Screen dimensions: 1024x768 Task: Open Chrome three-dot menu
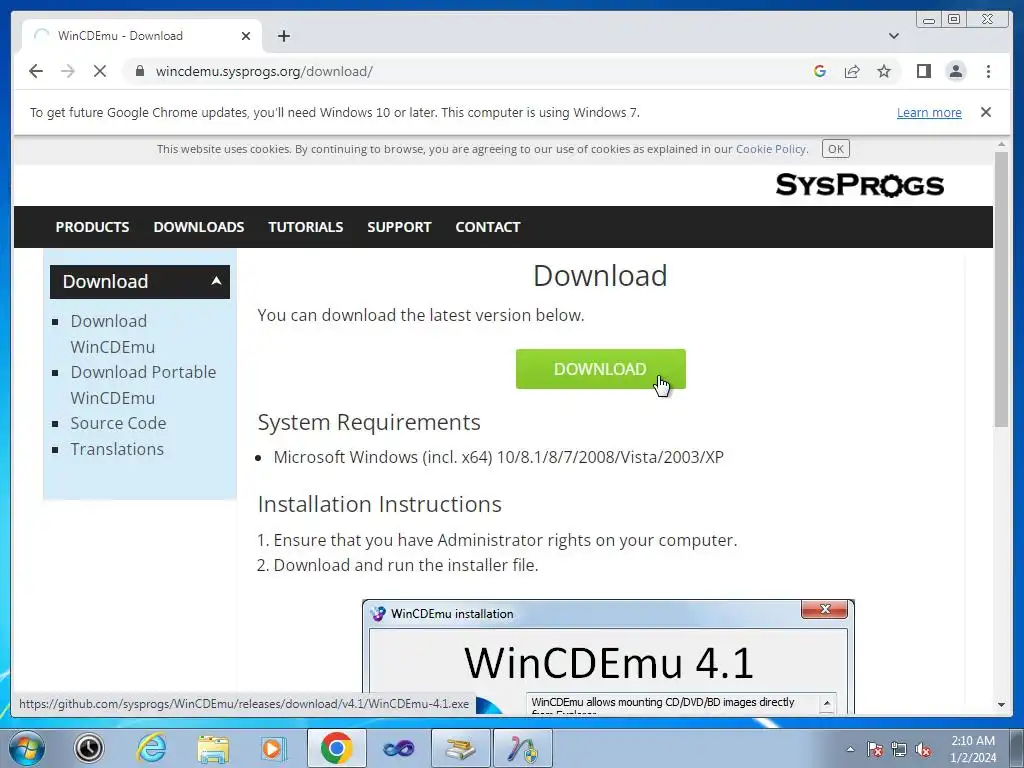click(x=988, y=71)
